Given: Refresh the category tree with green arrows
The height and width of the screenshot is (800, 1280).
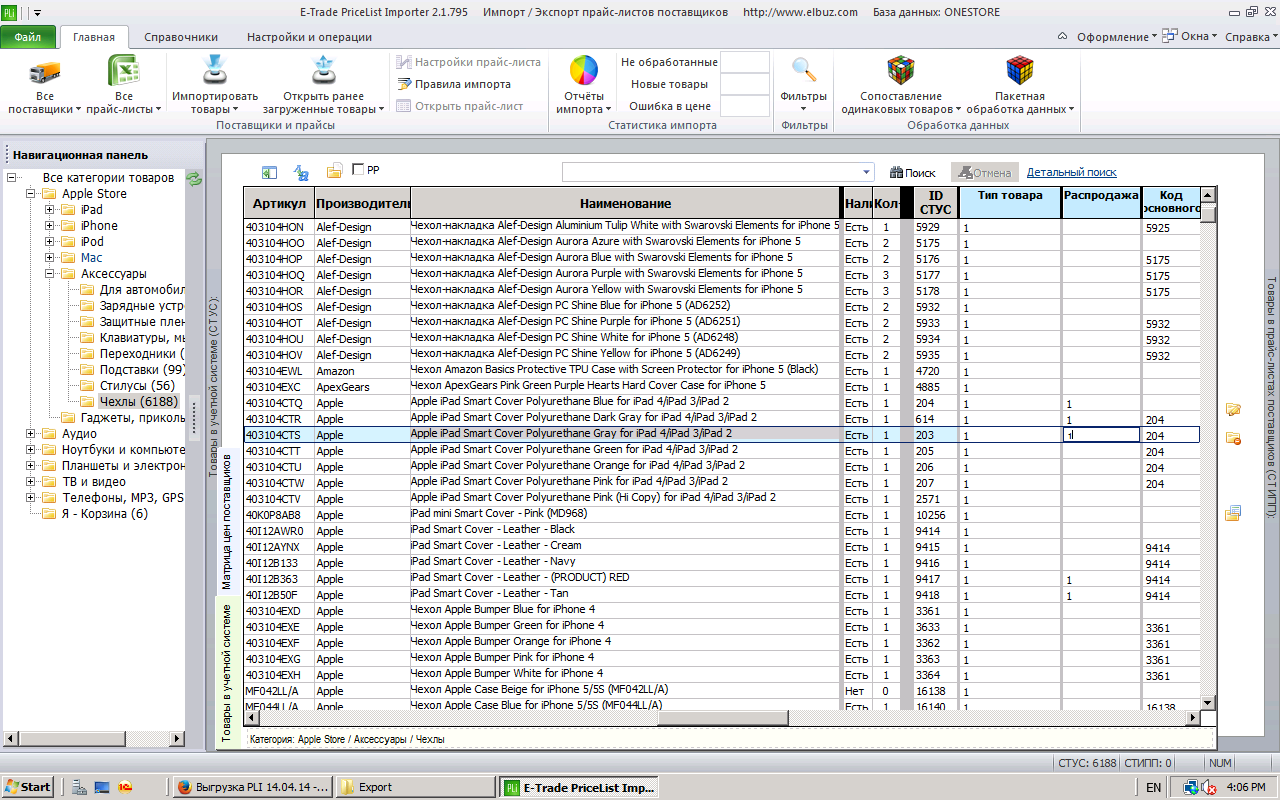Looking at the screenshot, I should click(x=194, y=178).
